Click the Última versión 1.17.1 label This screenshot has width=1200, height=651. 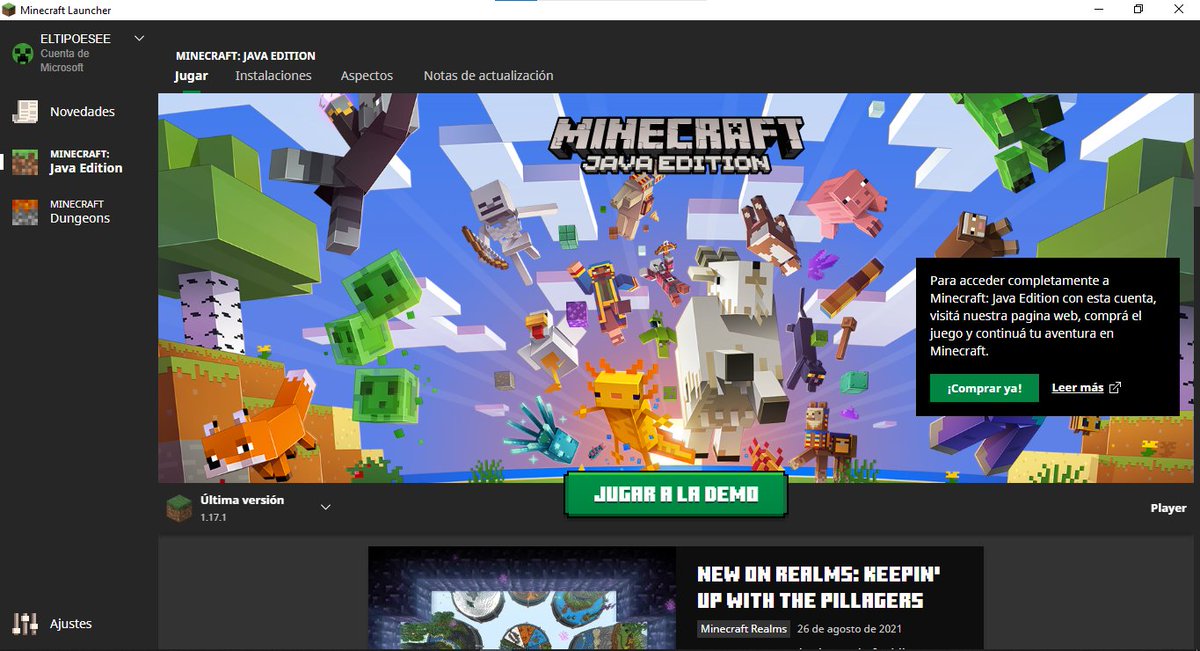point(242,508)
